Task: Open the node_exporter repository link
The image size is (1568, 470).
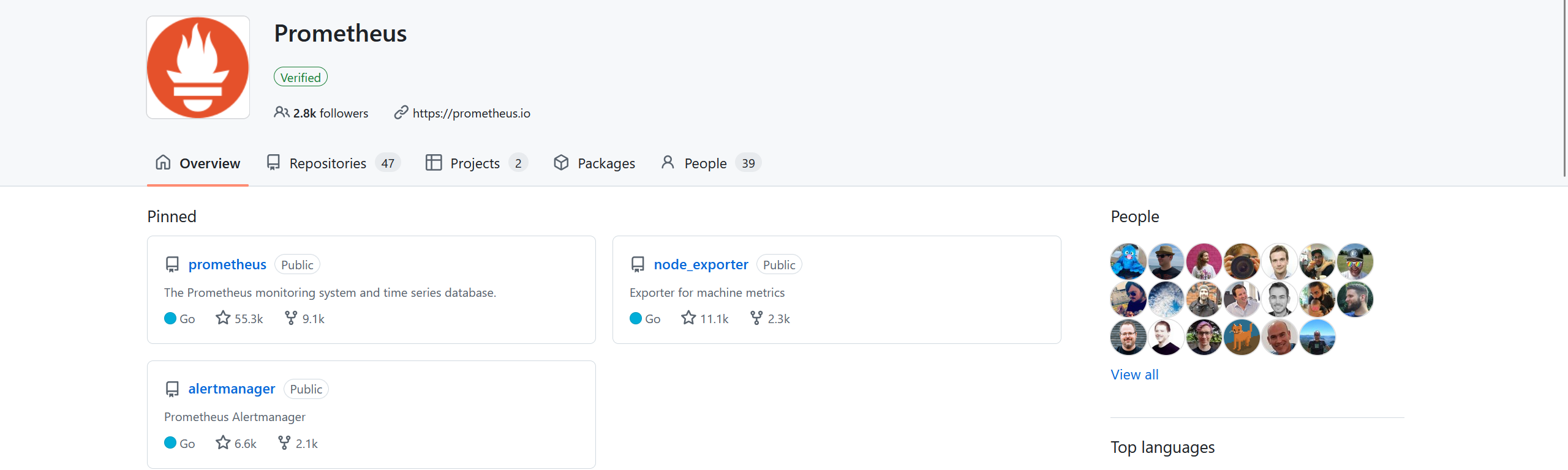Action: 701,264
